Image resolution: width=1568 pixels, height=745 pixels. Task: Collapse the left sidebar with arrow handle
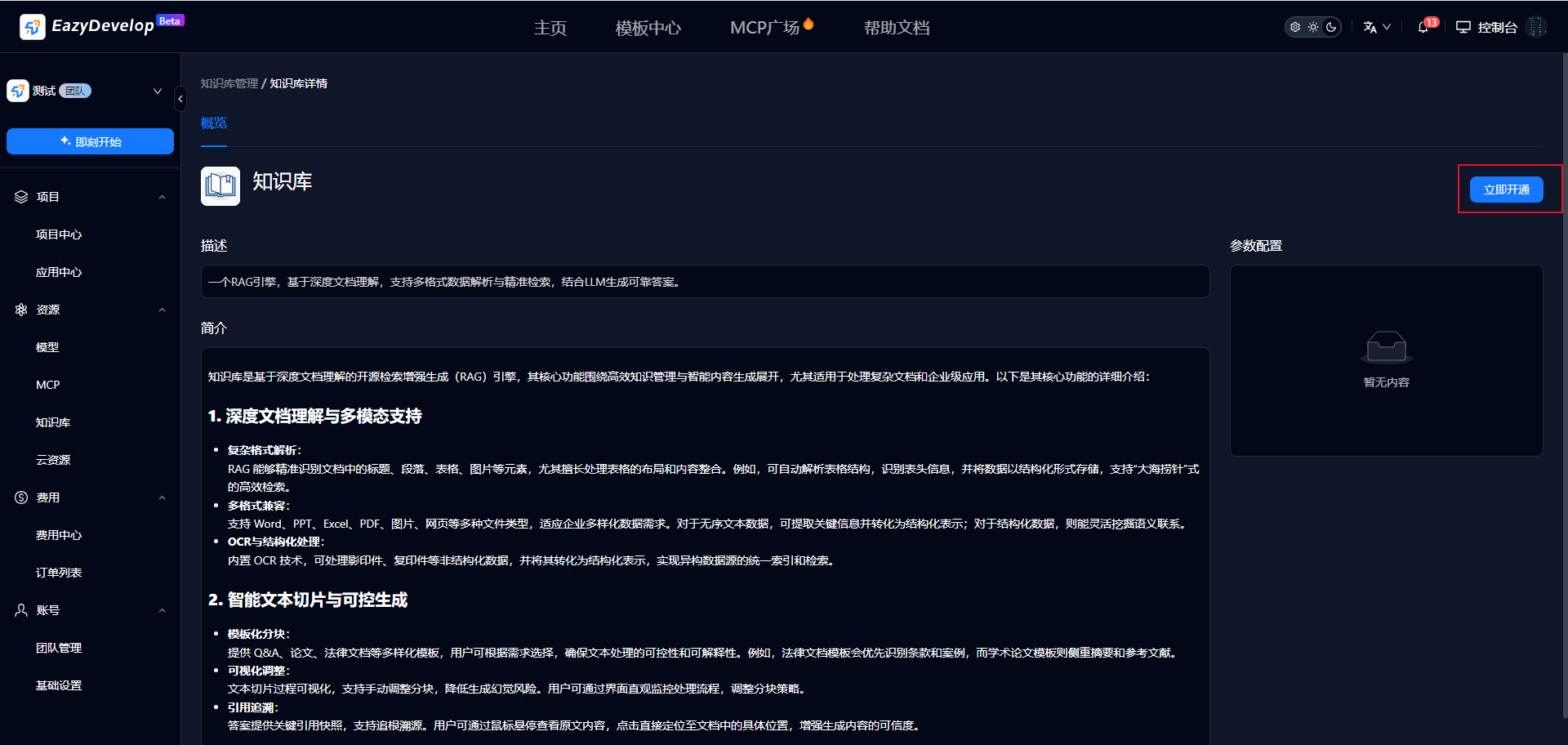(x=180, y=99)
